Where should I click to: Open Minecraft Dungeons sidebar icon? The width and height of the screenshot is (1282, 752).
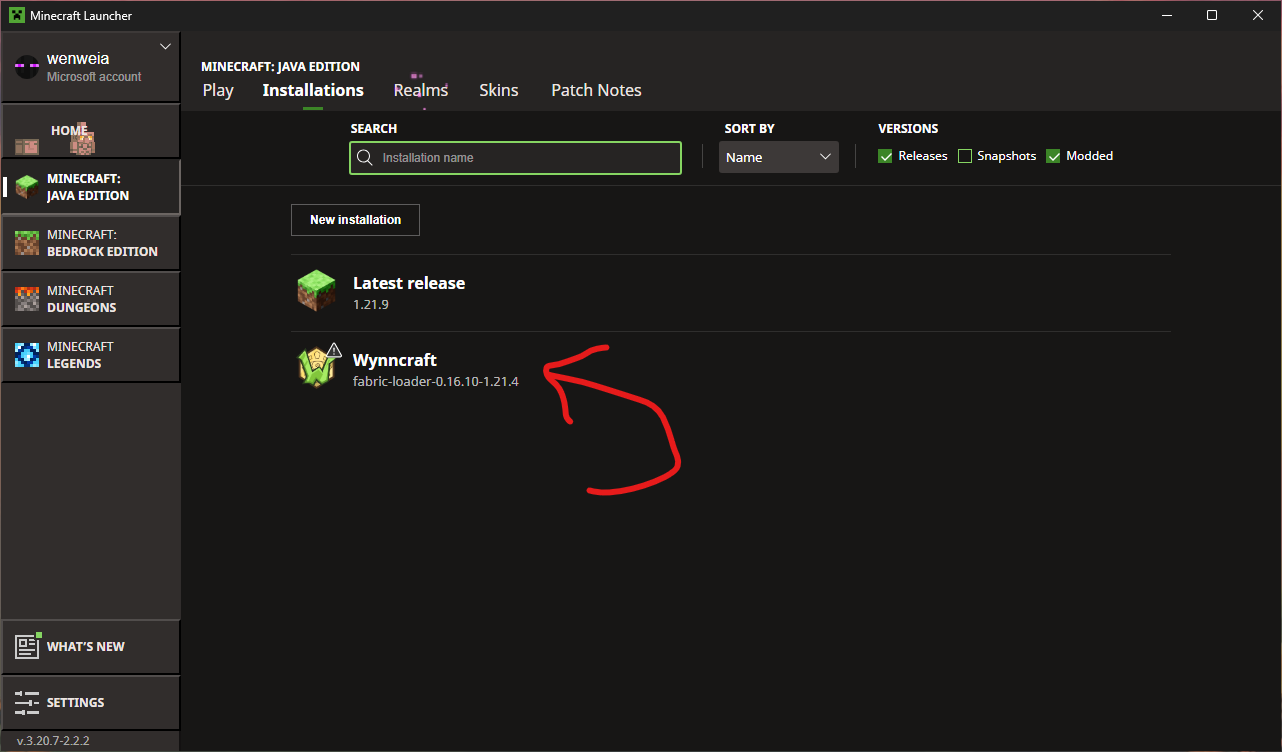[x=27, y=299]
